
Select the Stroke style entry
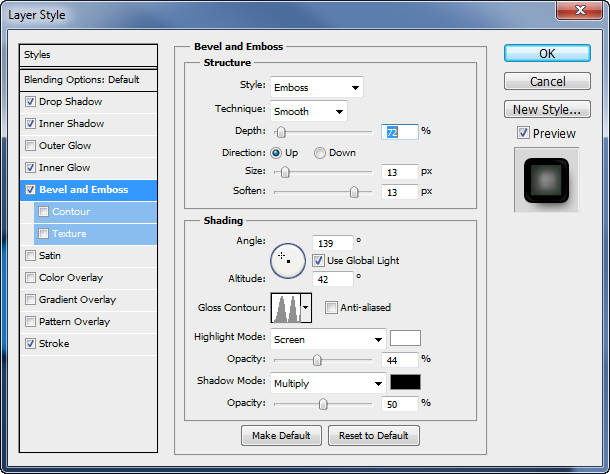tap(88, 344)
